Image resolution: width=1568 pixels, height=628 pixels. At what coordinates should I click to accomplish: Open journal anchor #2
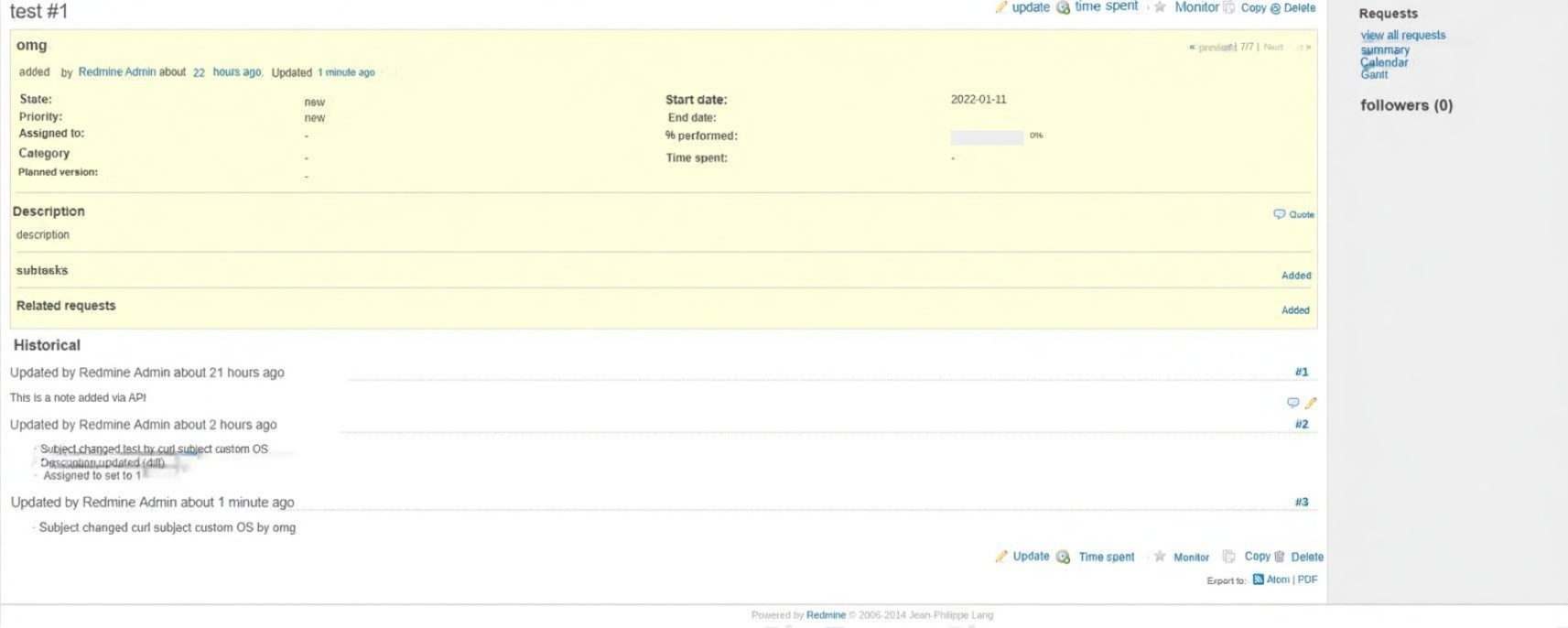pos(1302,425)
